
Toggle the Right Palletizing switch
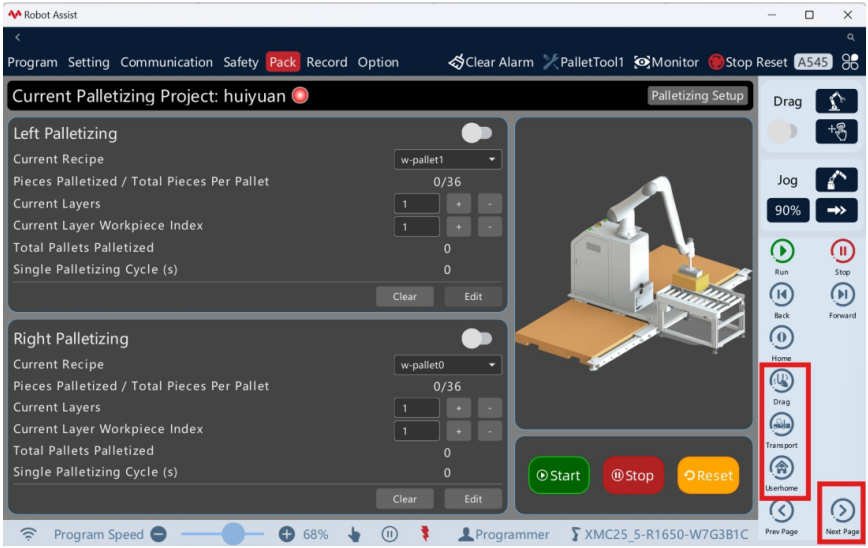point(477,338)
